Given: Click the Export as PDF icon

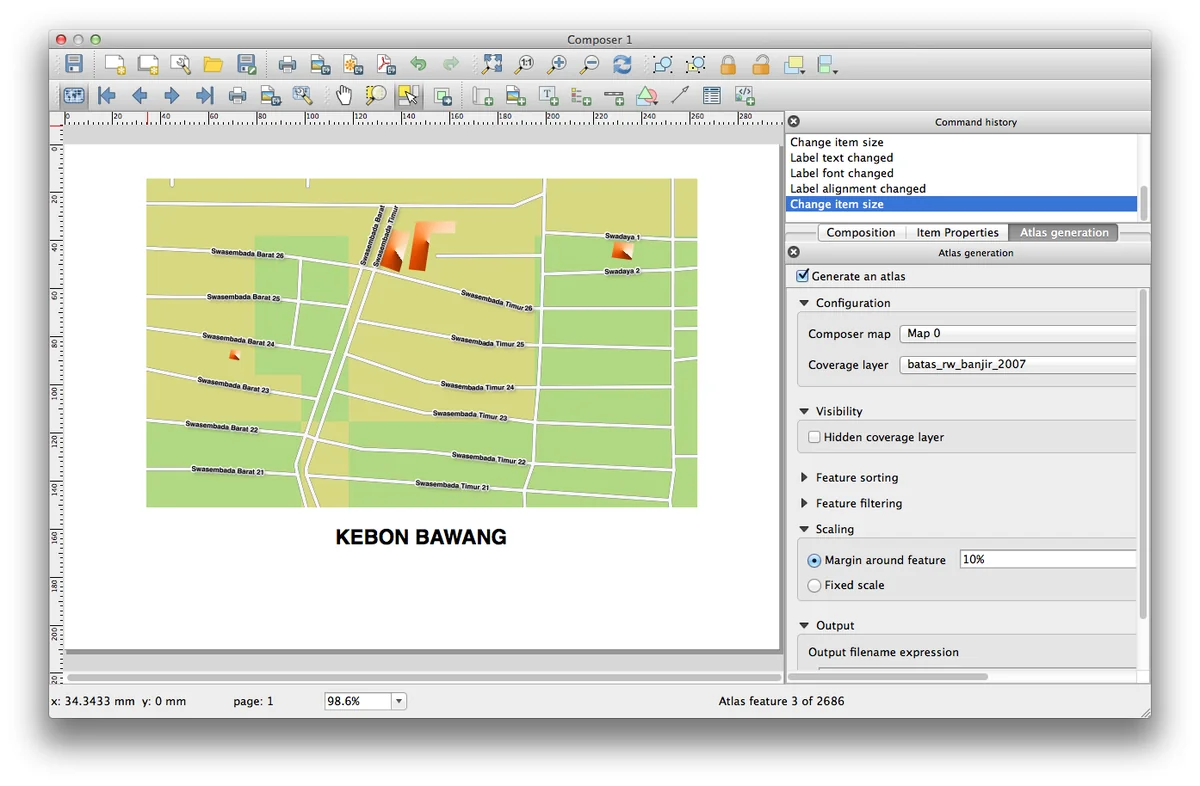Looking at the screenshot, I should [x=386, y=65].
